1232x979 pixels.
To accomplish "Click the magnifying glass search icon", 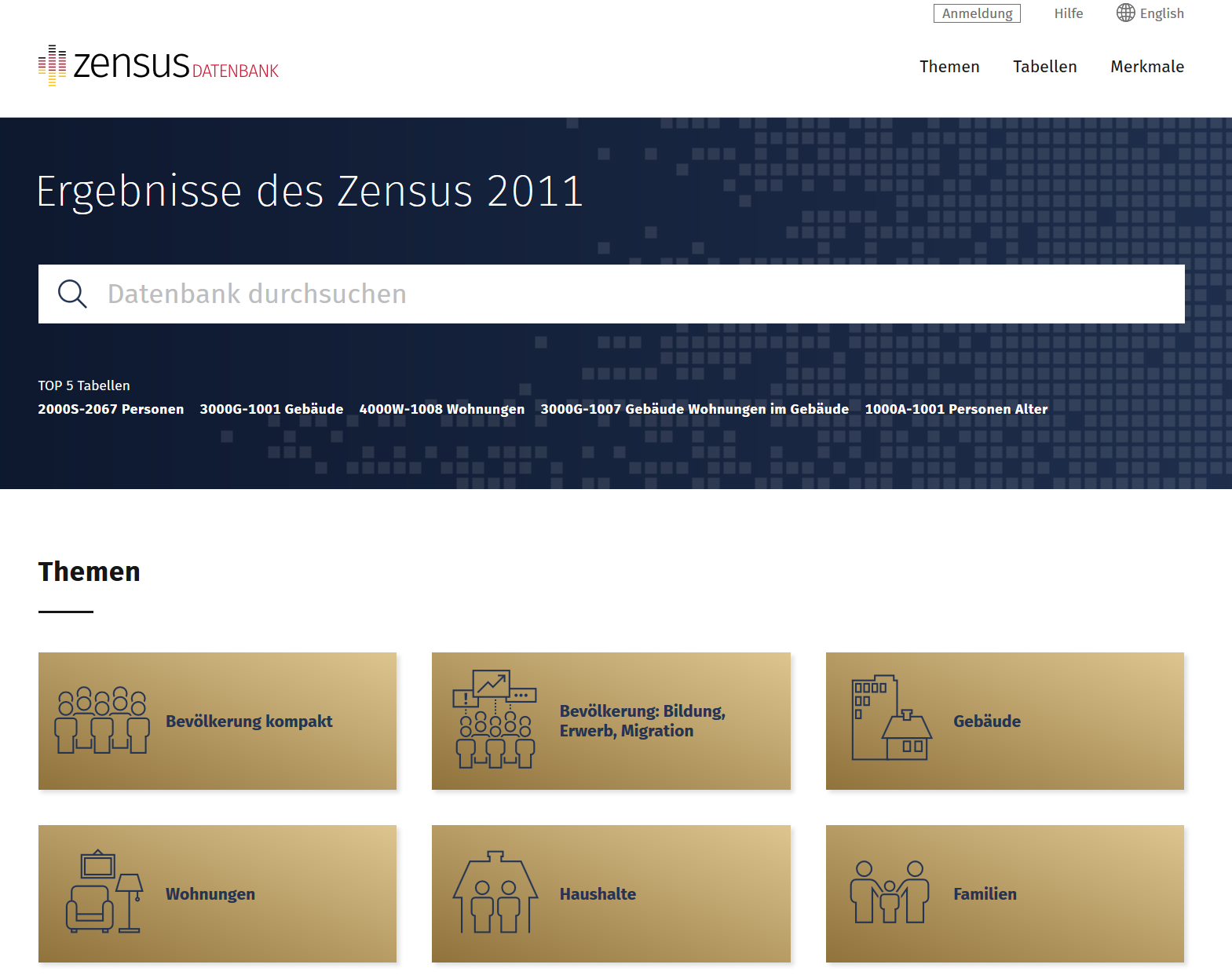I will (x=72, y=294).
